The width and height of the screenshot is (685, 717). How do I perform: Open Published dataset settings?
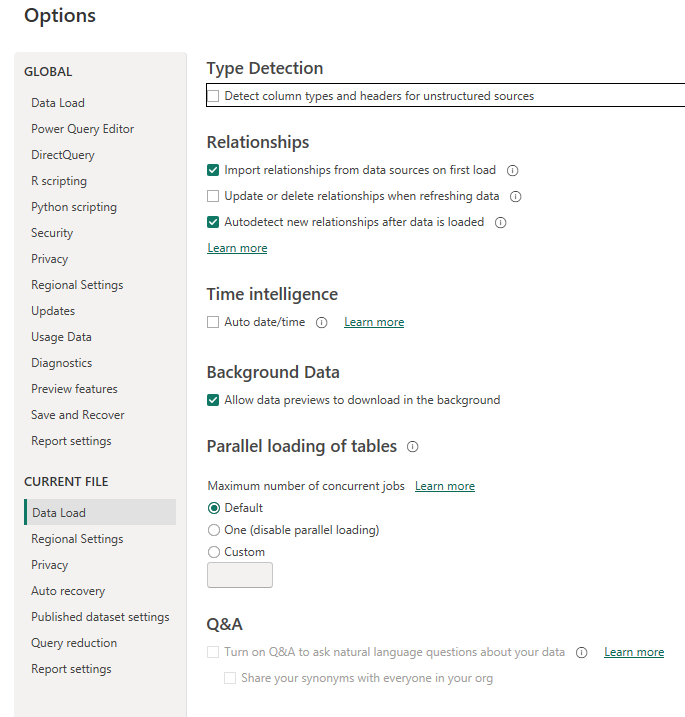[100, 617]
